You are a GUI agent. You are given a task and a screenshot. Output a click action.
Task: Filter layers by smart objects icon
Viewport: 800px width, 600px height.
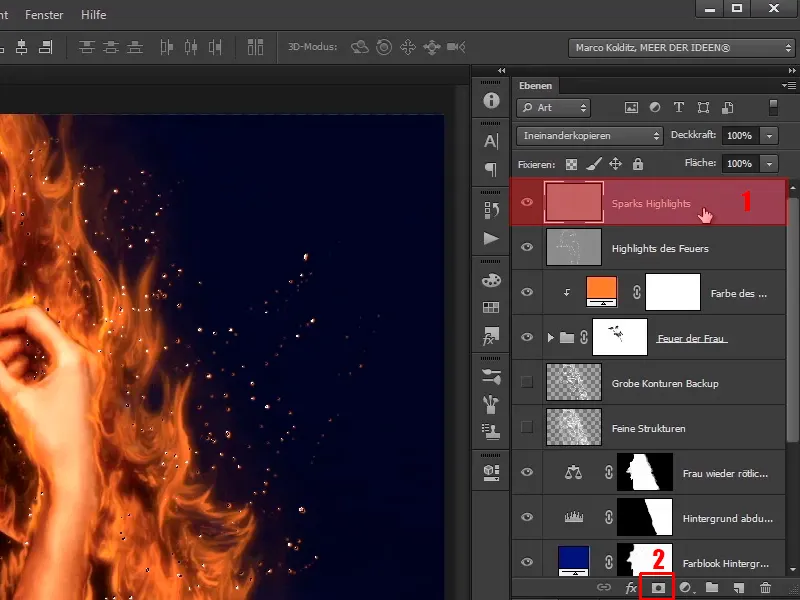(x=728, y=108)
